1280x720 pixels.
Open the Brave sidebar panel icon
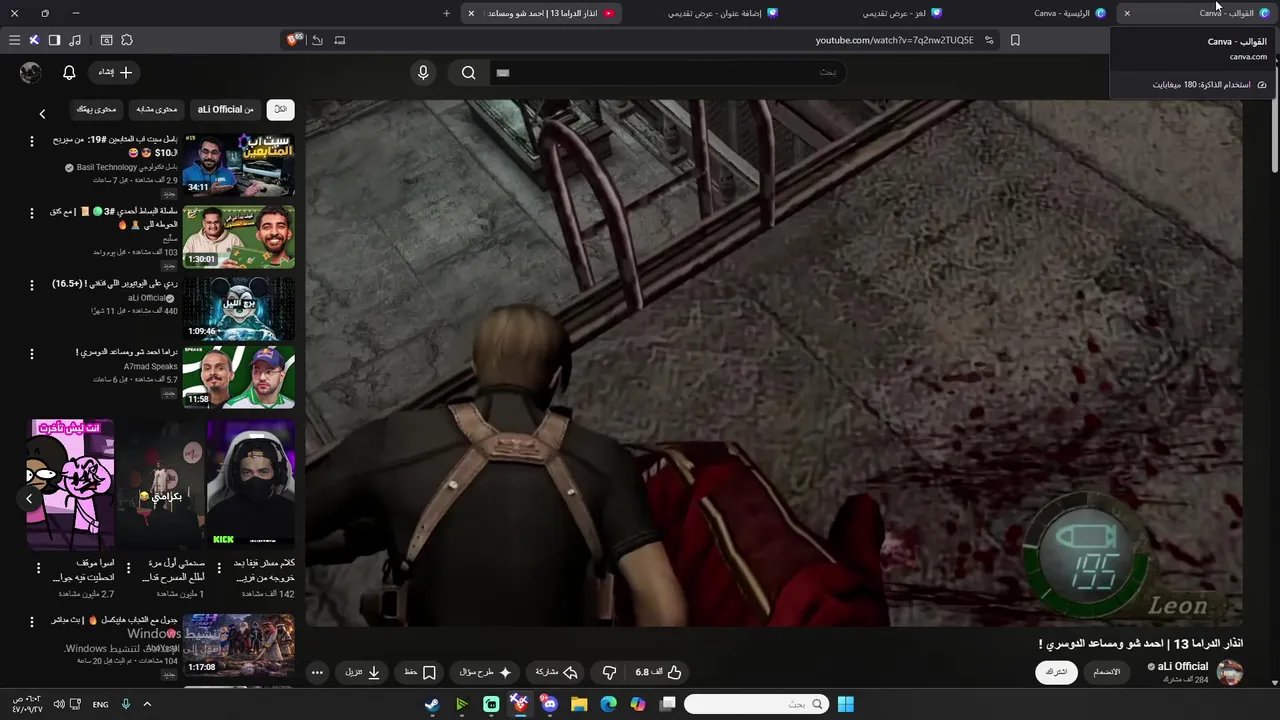54,40
